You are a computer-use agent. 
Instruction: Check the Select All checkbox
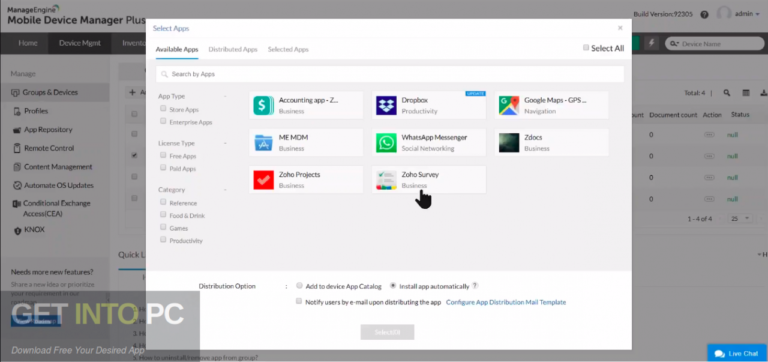click(586, 48)
